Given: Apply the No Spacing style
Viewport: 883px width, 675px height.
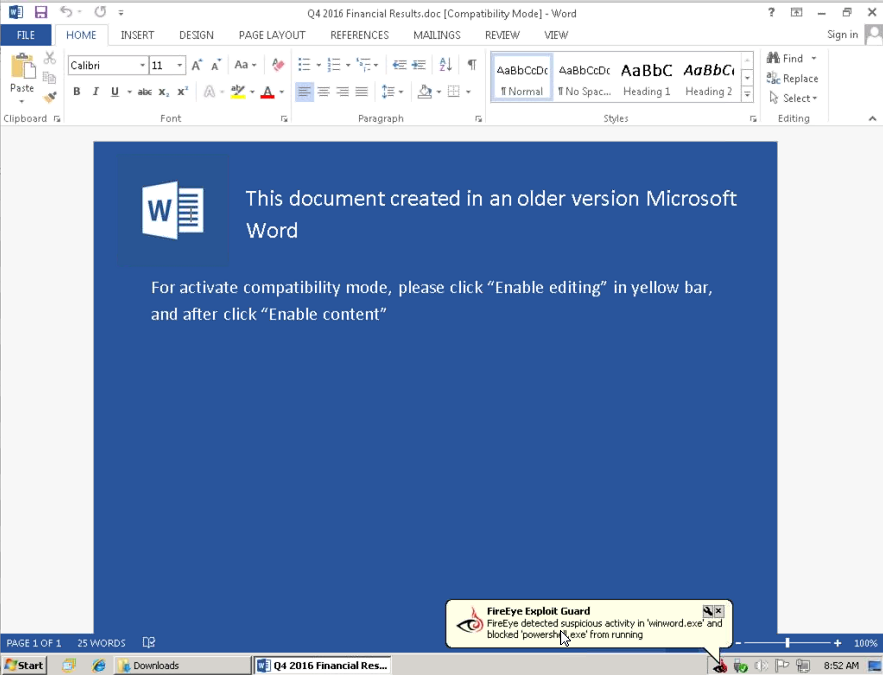Looking at the screenshot, I should pos(584,79).
